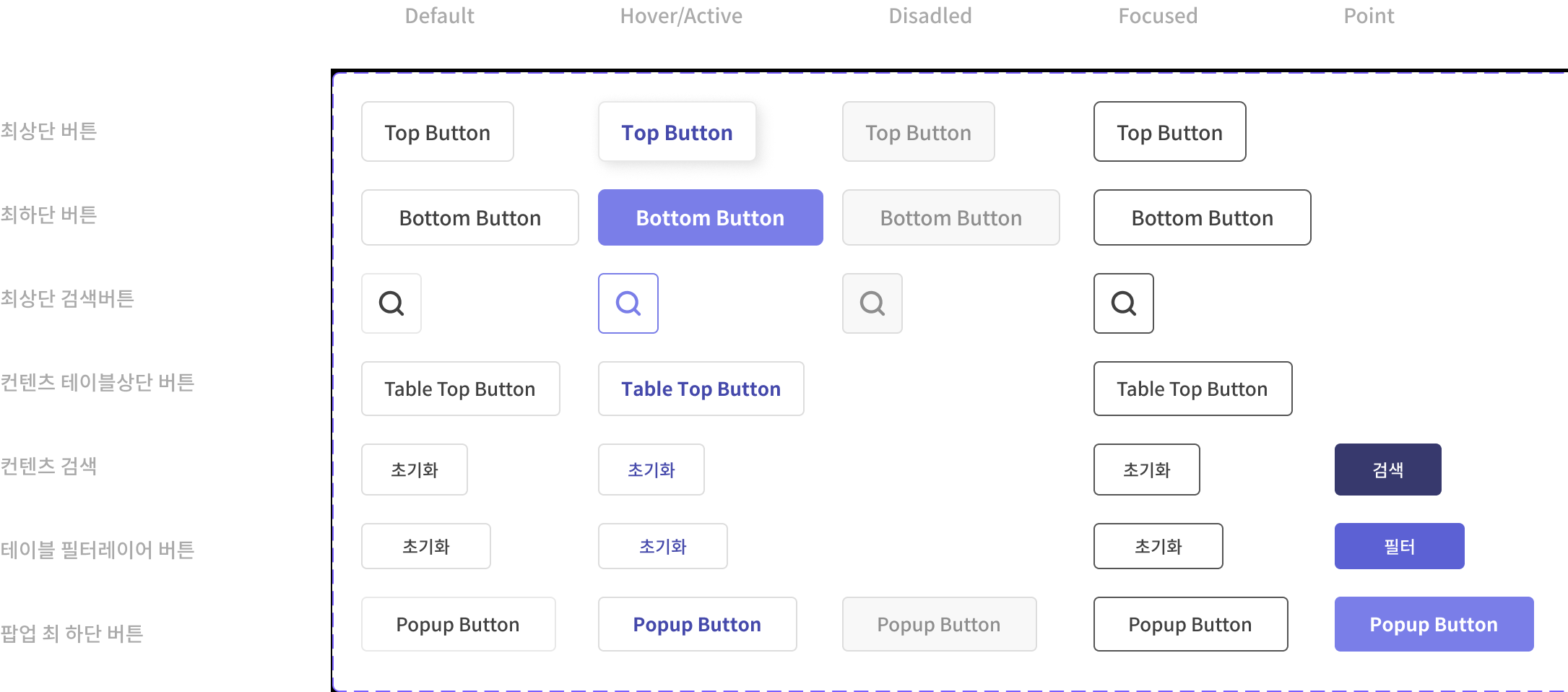Click the purple-text hover Top Button
The width and height of the screenshot is (1568, 692).
point(677,131)
